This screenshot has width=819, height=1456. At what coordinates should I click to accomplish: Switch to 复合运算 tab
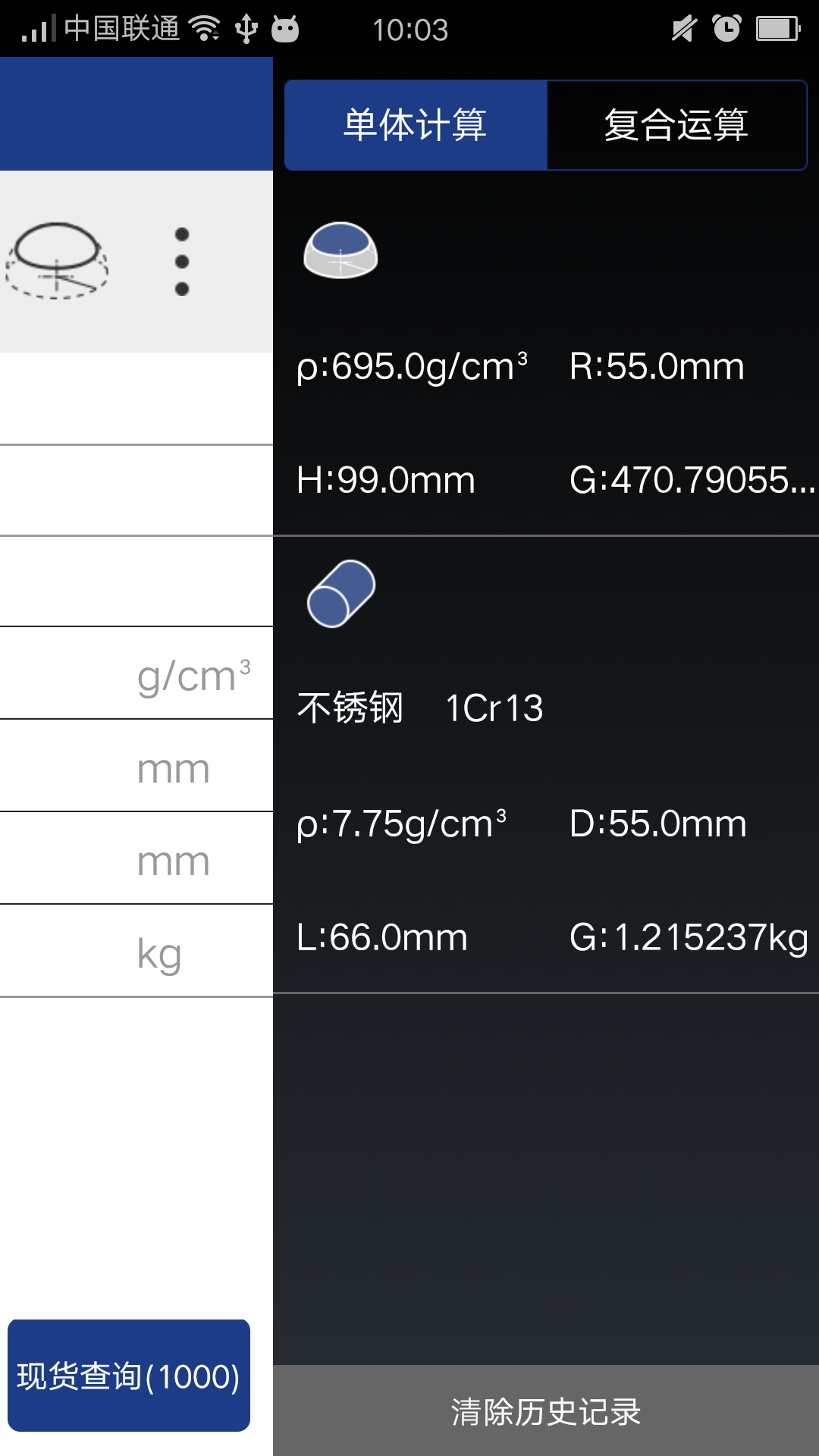click(x=676, y=125)
